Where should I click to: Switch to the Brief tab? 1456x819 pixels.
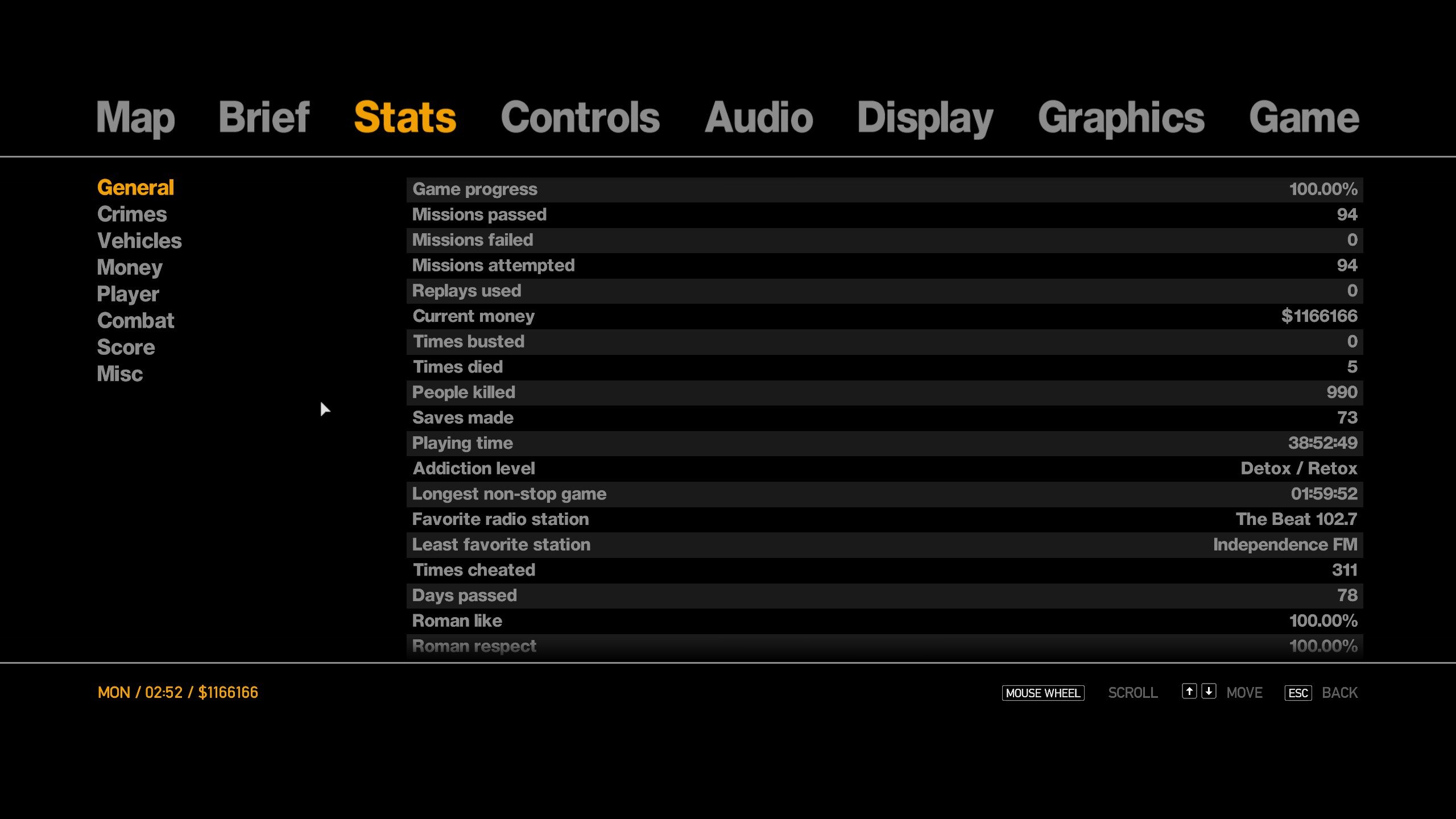pyautogui.click(x=264, y=118)
